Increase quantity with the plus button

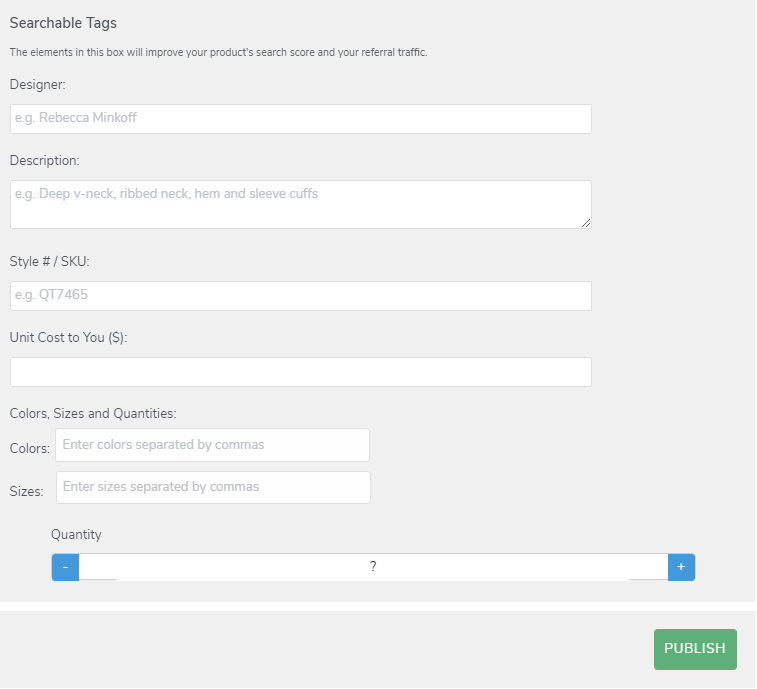[681, 567]
